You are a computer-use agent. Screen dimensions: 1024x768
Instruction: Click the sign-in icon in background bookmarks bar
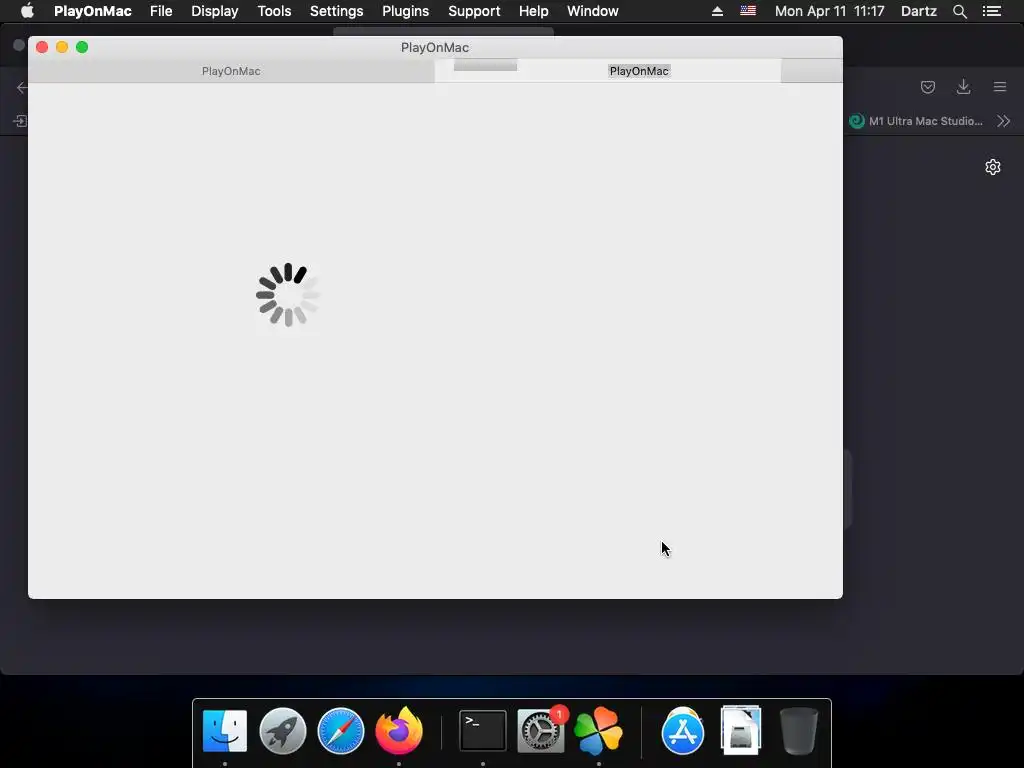coord(20,121)
